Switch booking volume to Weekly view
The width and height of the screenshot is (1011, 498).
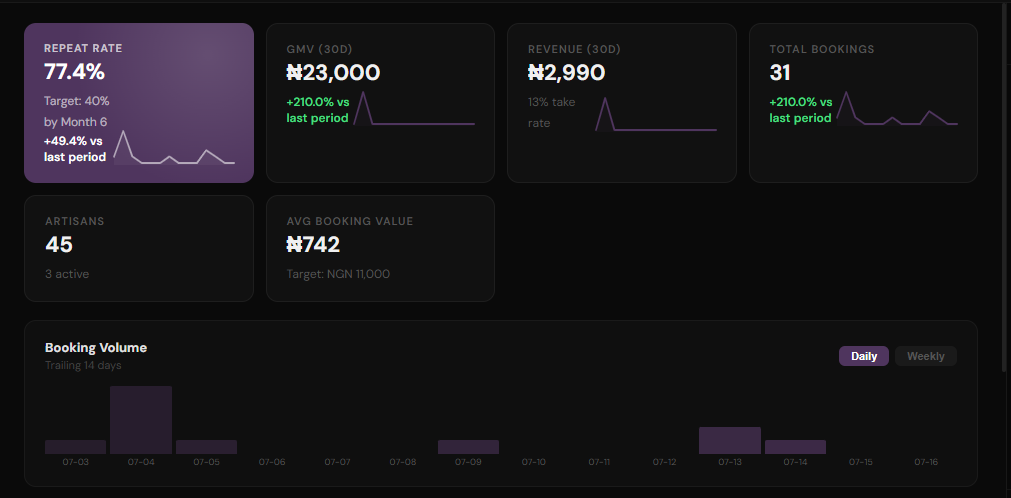pos(925,356)
